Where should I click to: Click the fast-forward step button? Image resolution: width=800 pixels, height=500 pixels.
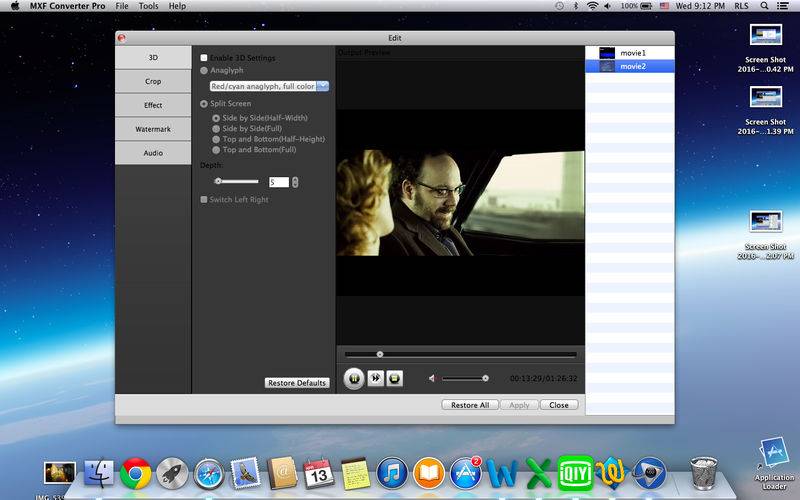(x=376, y=378)
